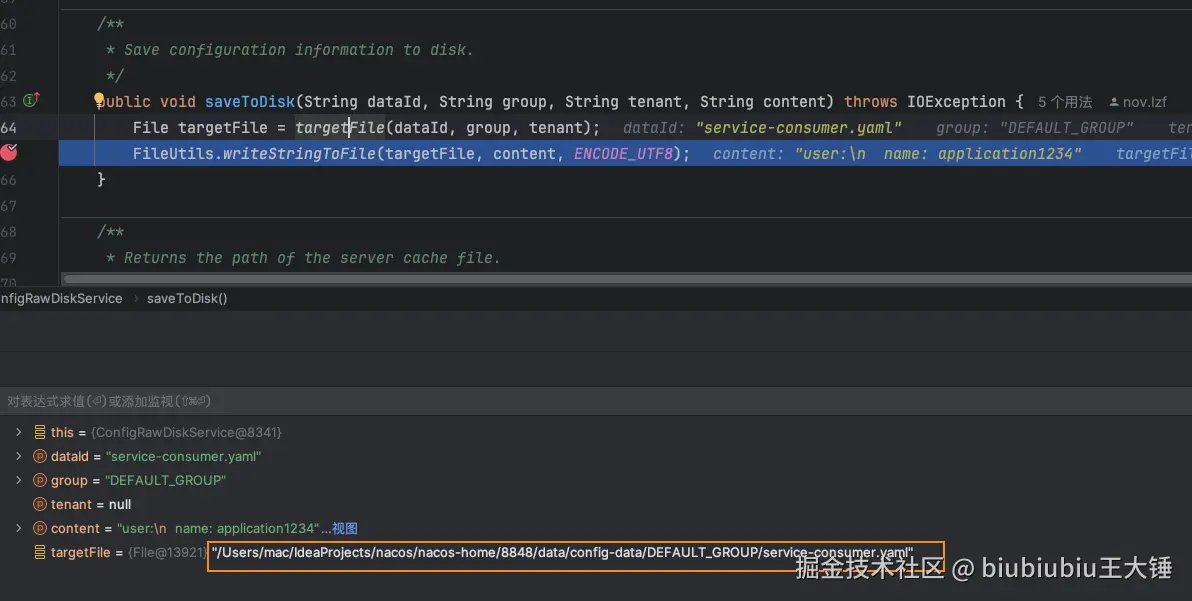Viewport: 1192px width, 601px height.
Task: Click the group parameter icon
Action: 40,480
